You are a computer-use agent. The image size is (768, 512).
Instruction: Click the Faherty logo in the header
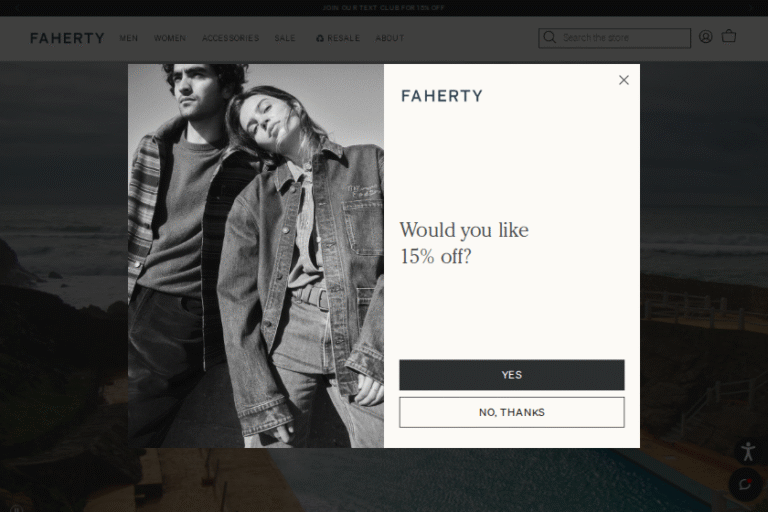point(67,38)
